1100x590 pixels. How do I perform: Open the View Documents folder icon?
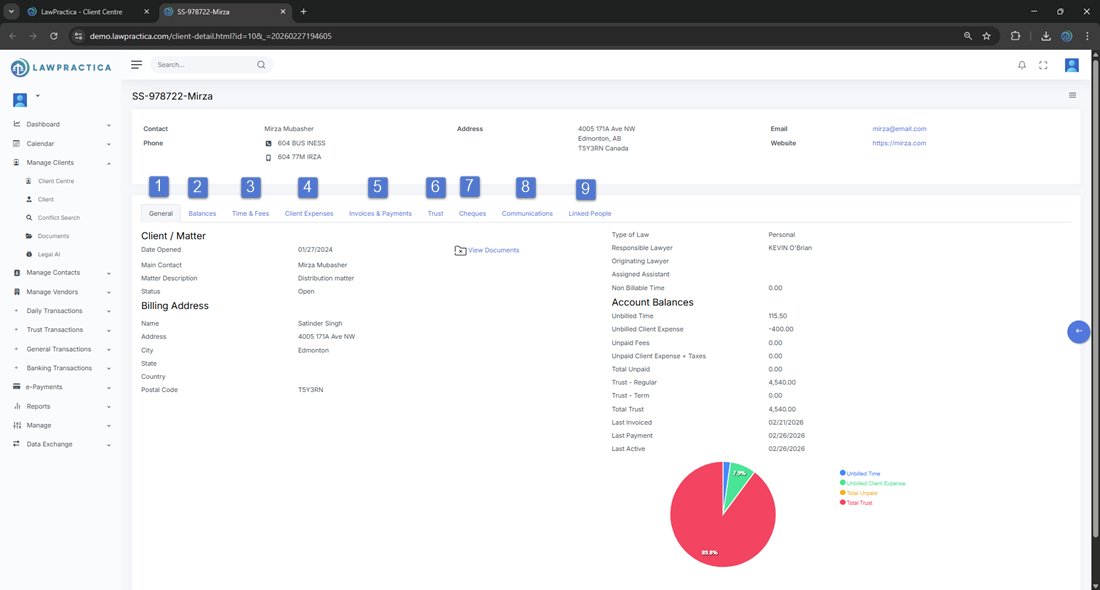pyautogui.click(x=460, y=250)
